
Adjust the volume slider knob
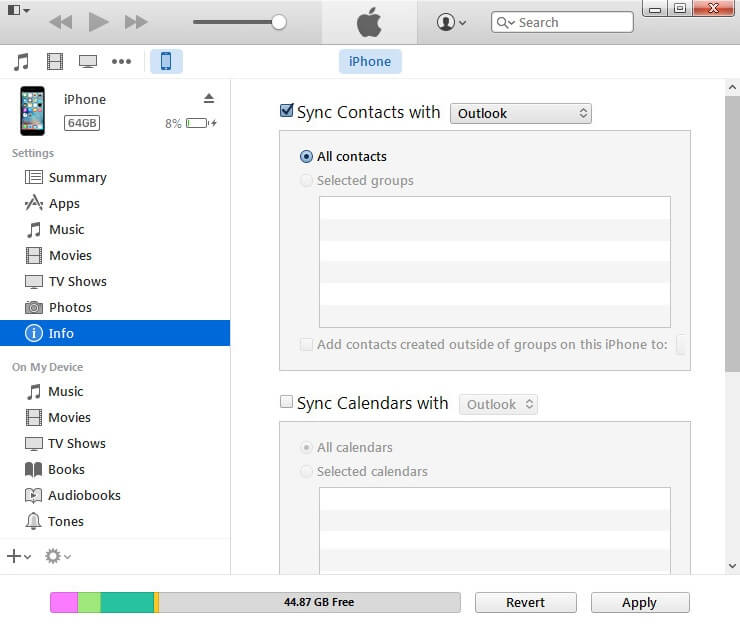279,22
